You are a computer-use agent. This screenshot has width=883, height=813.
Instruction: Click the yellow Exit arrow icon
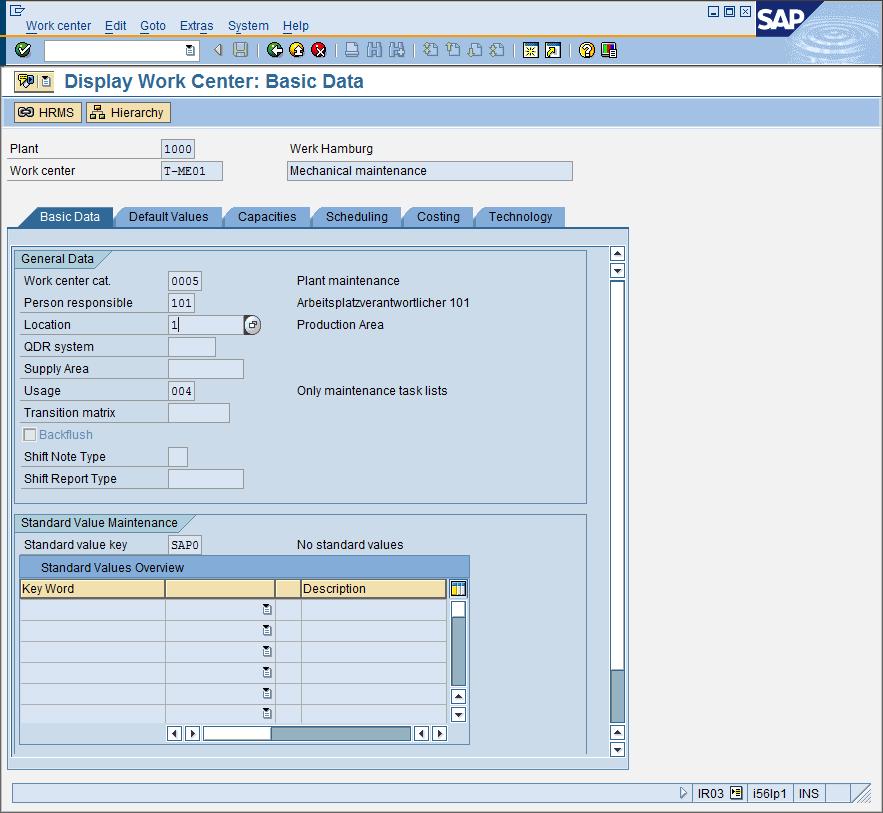click(x=297, y=50)
